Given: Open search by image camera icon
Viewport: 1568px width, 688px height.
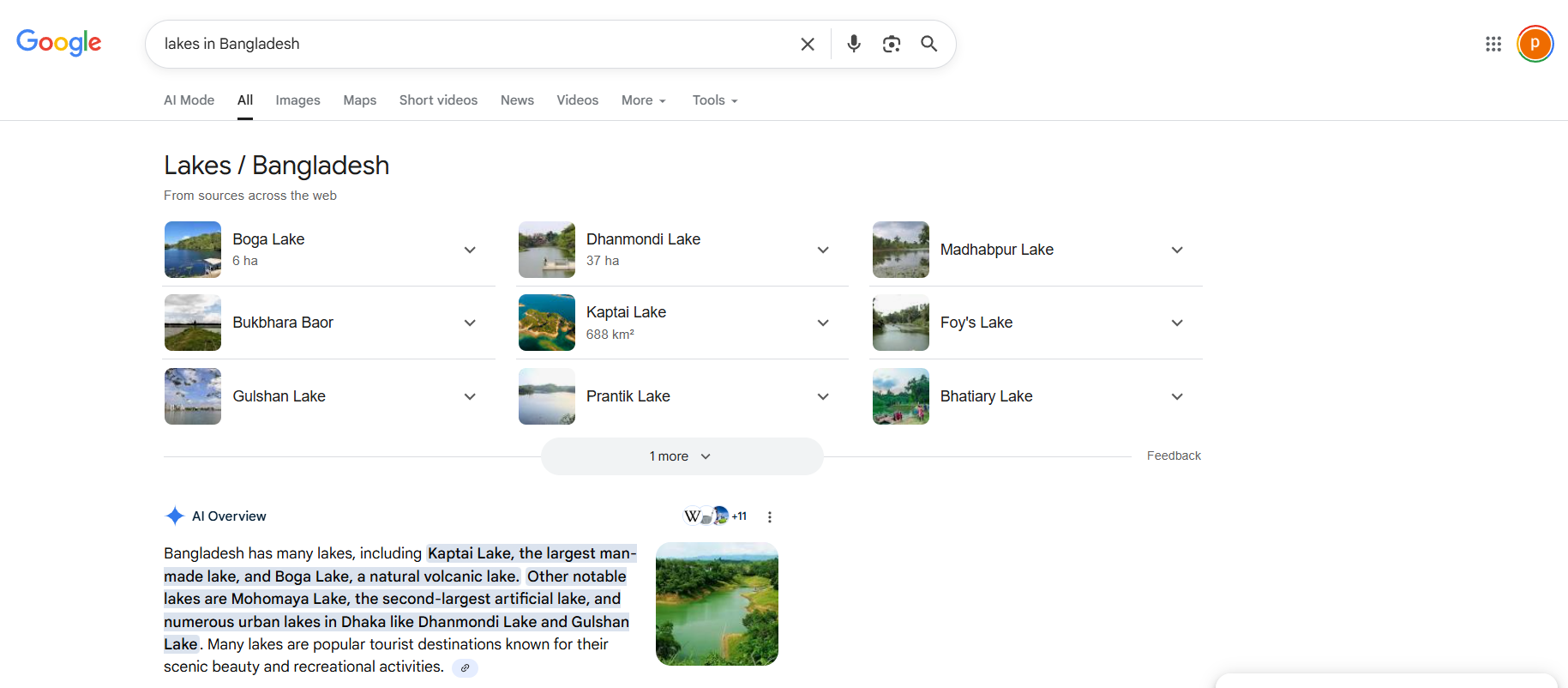Looking at the screenshot, I should click(x=892, y=44).
